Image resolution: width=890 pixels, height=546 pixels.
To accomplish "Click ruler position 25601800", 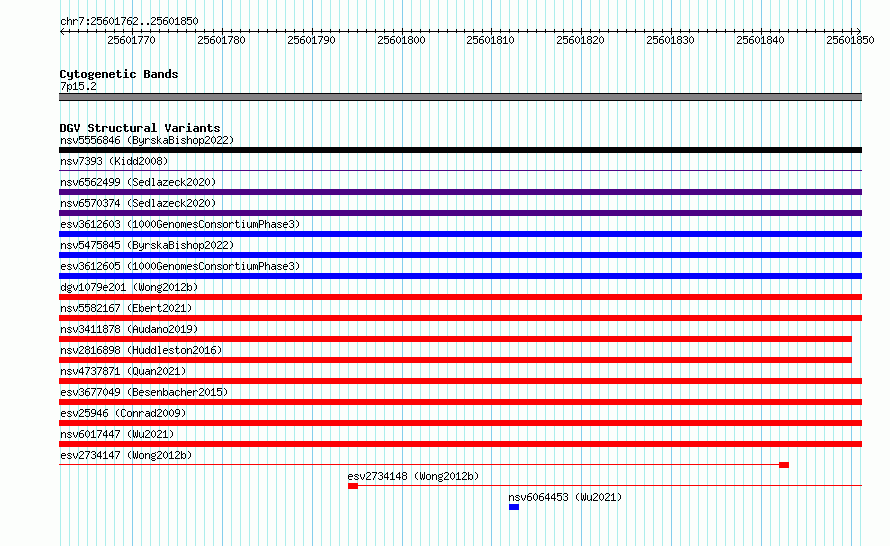I will pyautogui.click(x=401, y=40).
